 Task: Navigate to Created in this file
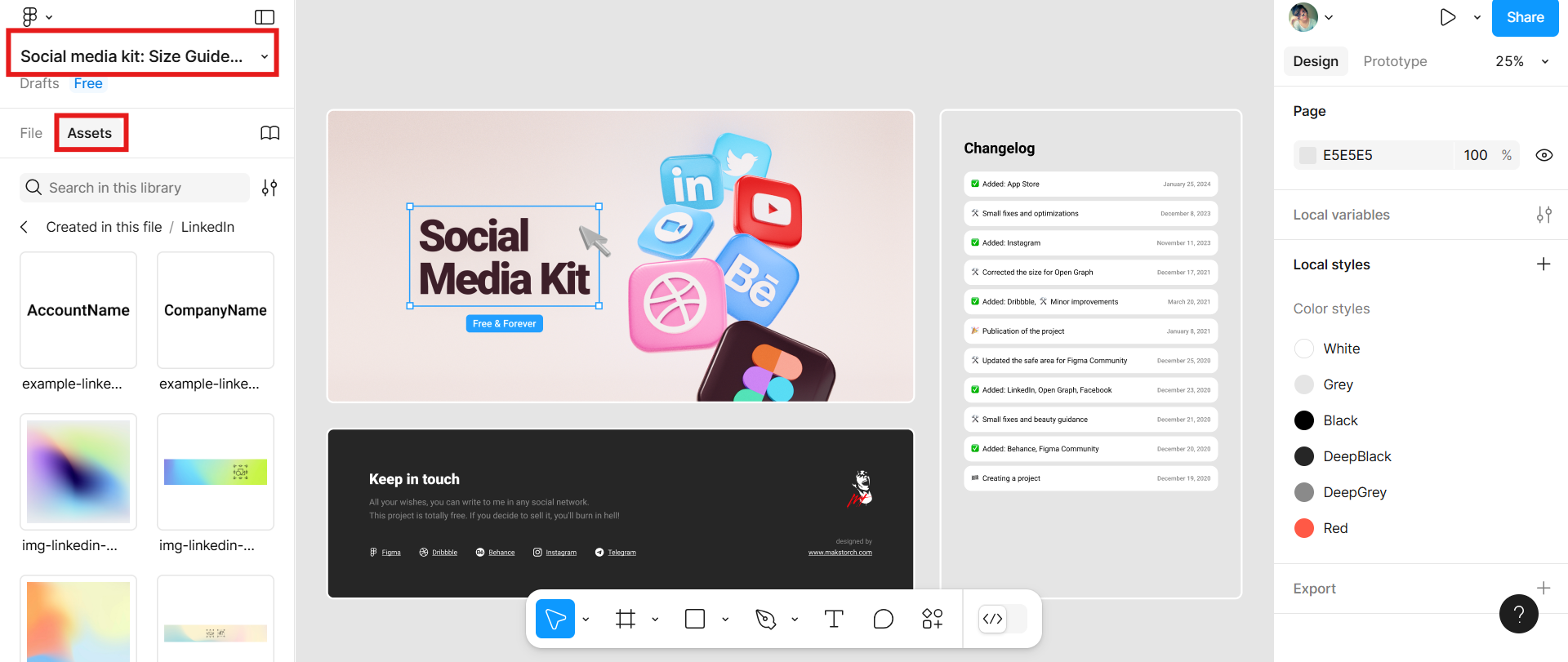[x=104, y=227]
